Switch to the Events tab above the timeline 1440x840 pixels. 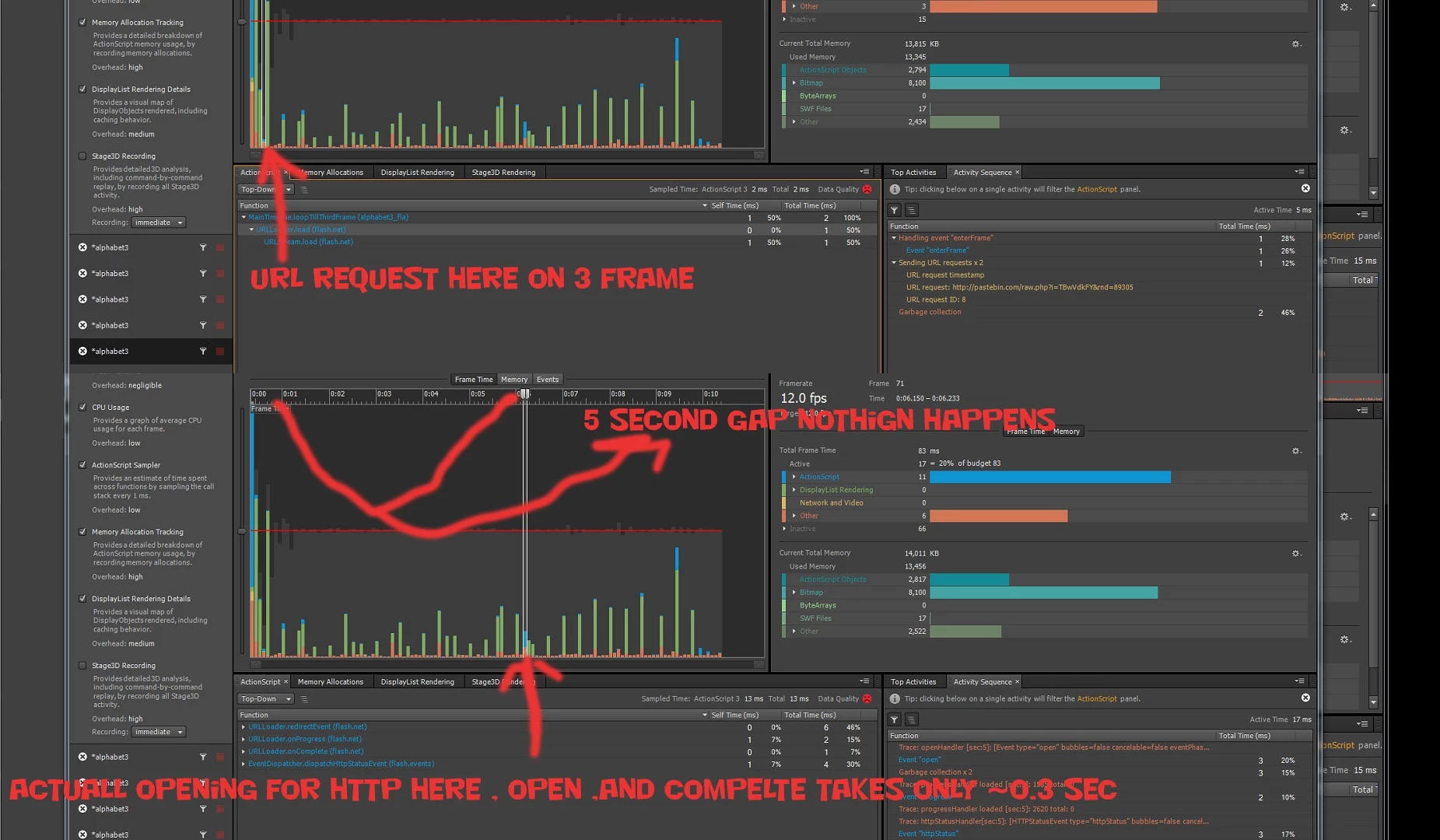548,380
